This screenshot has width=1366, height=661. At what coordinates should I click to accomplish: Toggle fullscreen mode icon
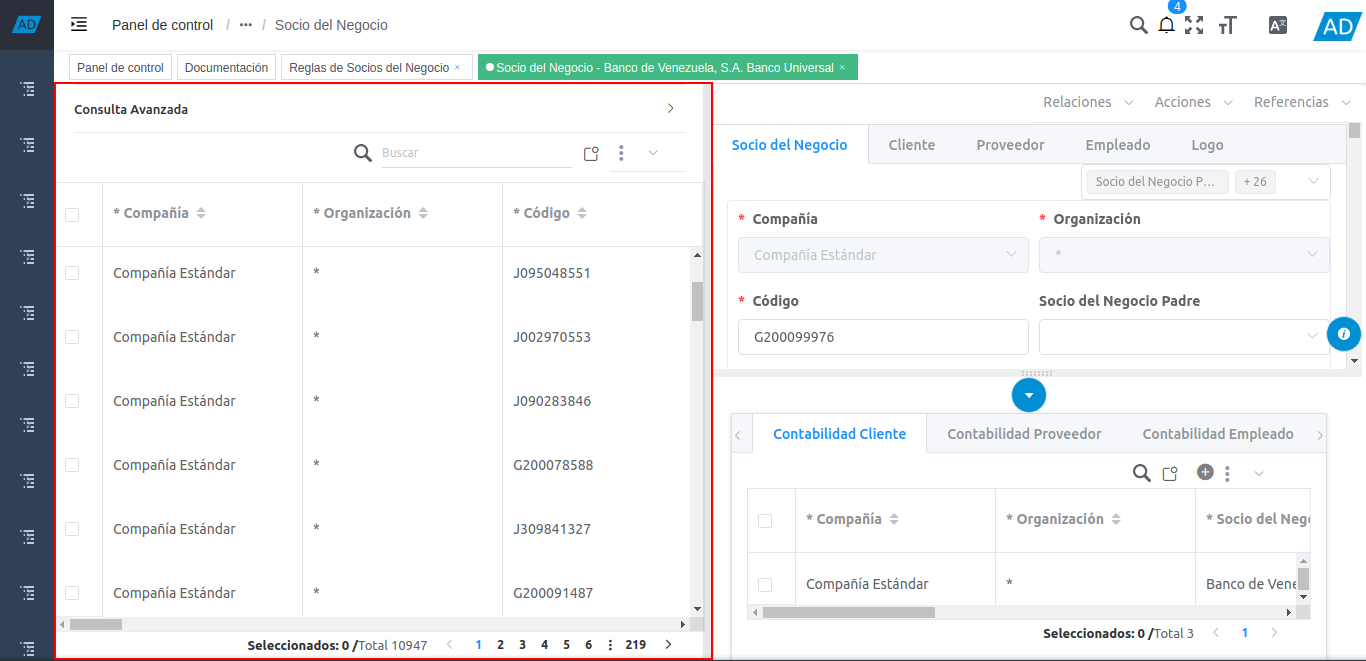pos(1193,26)
